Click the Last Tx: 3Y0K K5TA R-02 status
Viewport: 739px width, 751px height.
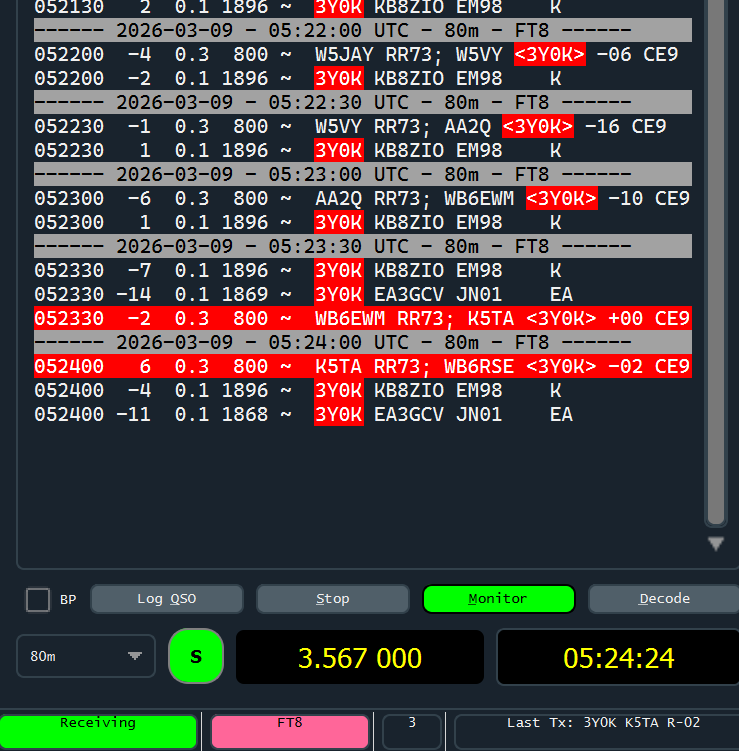[597, 731]
